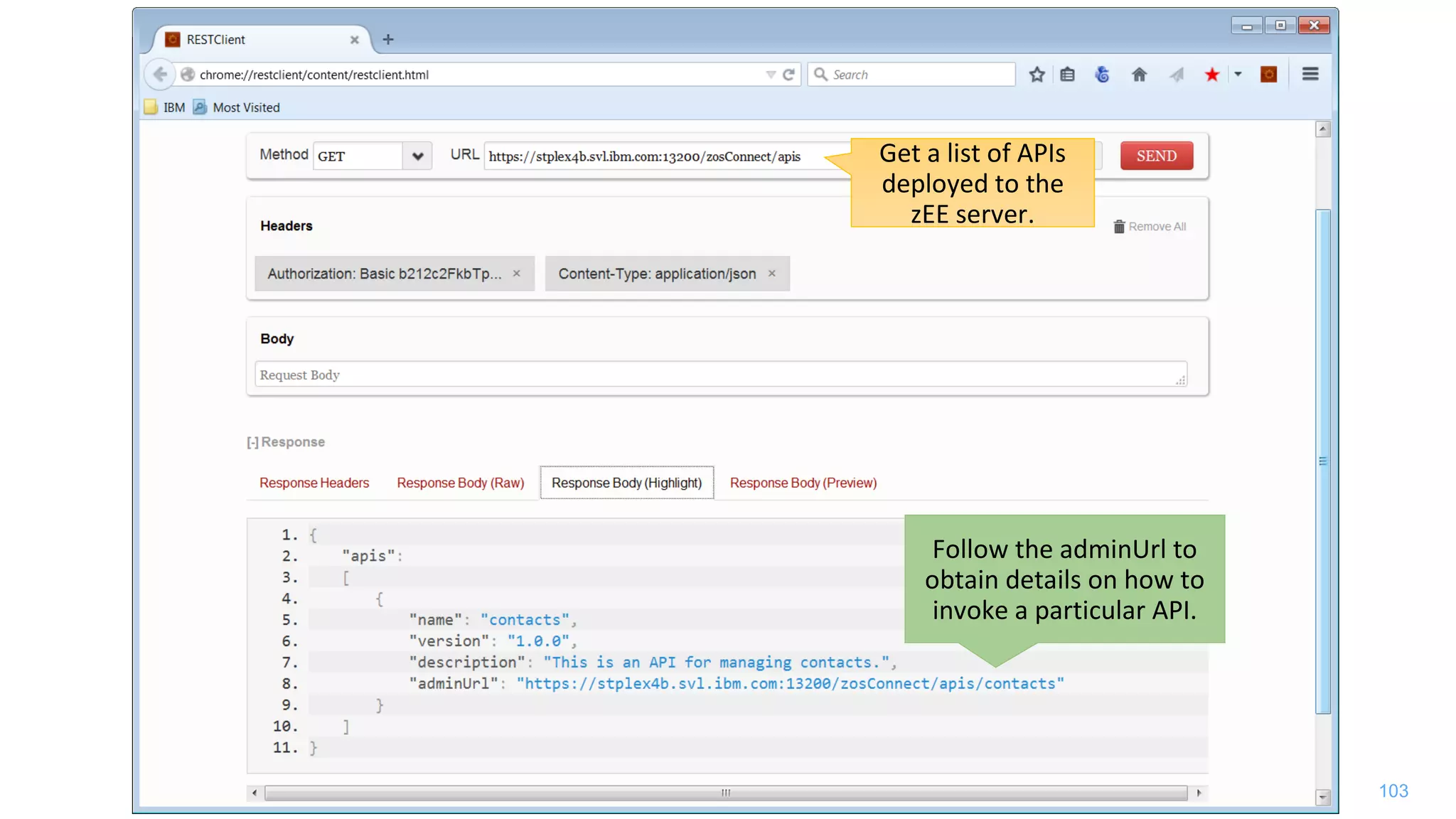Open the RESTClient toolbar extension icon
The image size is (1456, 819).
coord(1268,75)
